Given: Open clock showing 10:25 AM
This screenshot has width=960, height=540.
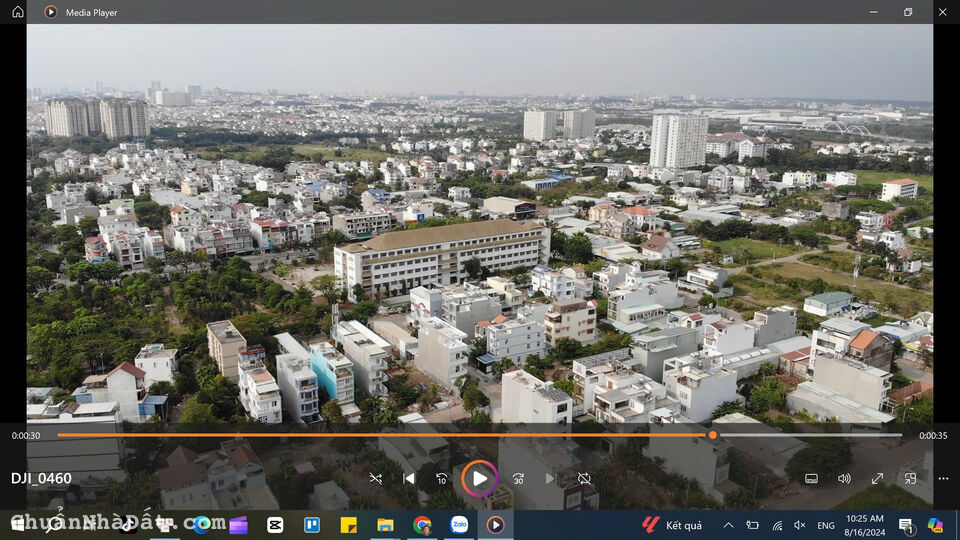Looking at the screenshot, I should tap(864, 525).
